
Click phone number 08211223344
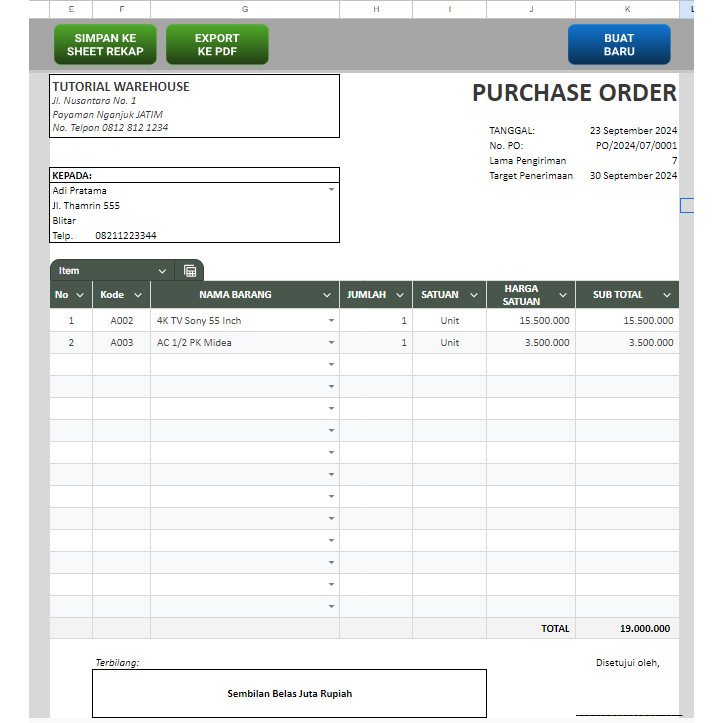(126, 236)
